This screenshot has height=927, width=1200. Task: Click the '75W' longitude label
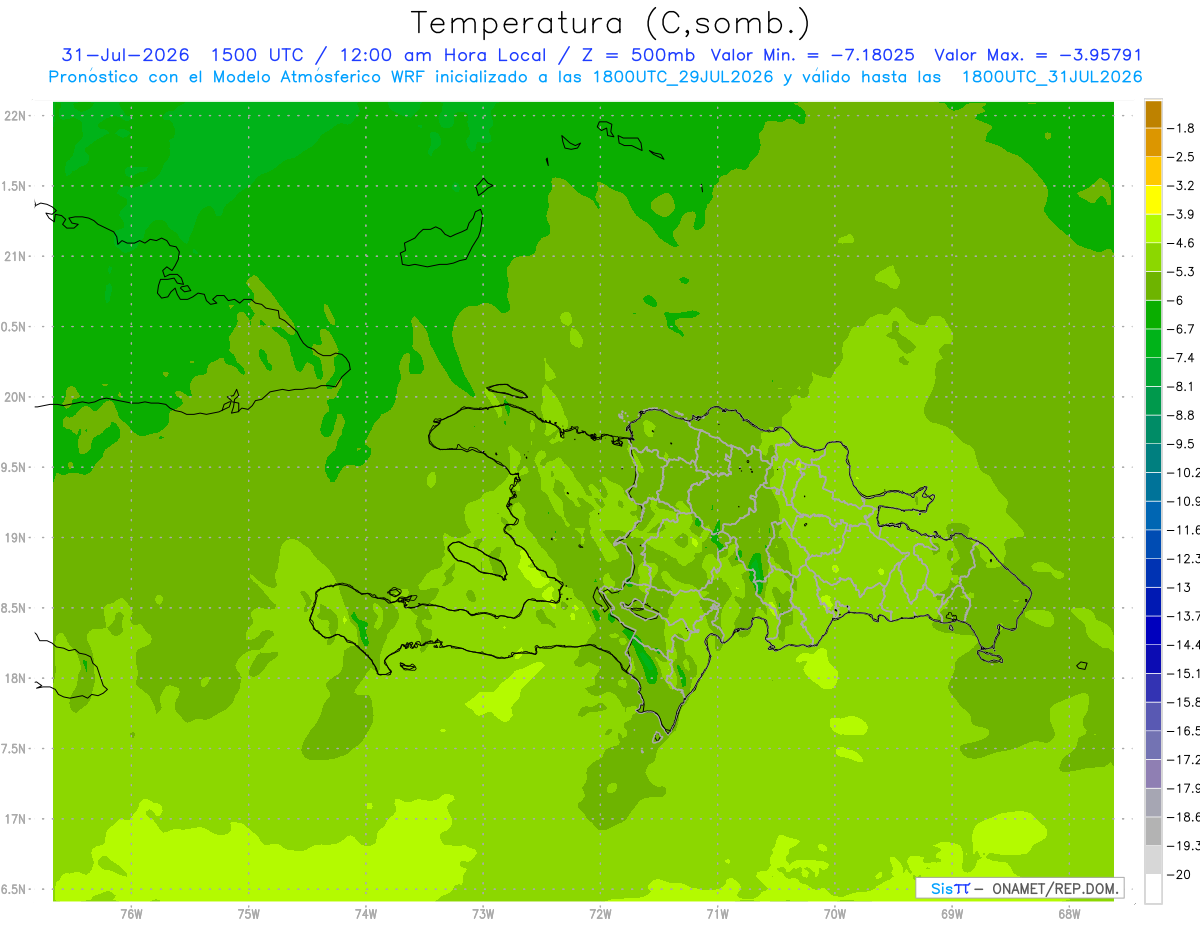click(x=249, y=913)
